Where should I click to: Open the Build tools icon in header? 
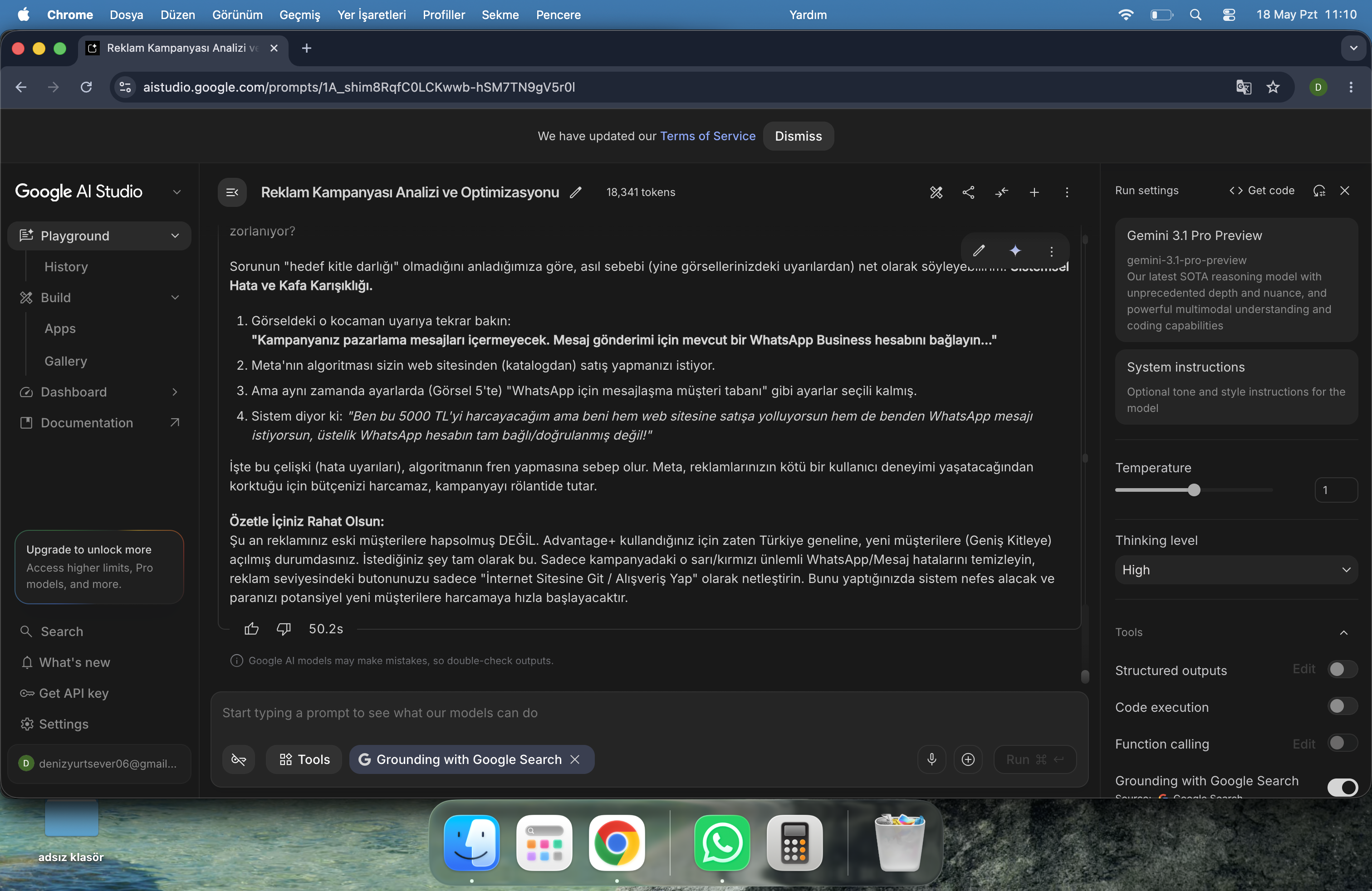point(936,192)
